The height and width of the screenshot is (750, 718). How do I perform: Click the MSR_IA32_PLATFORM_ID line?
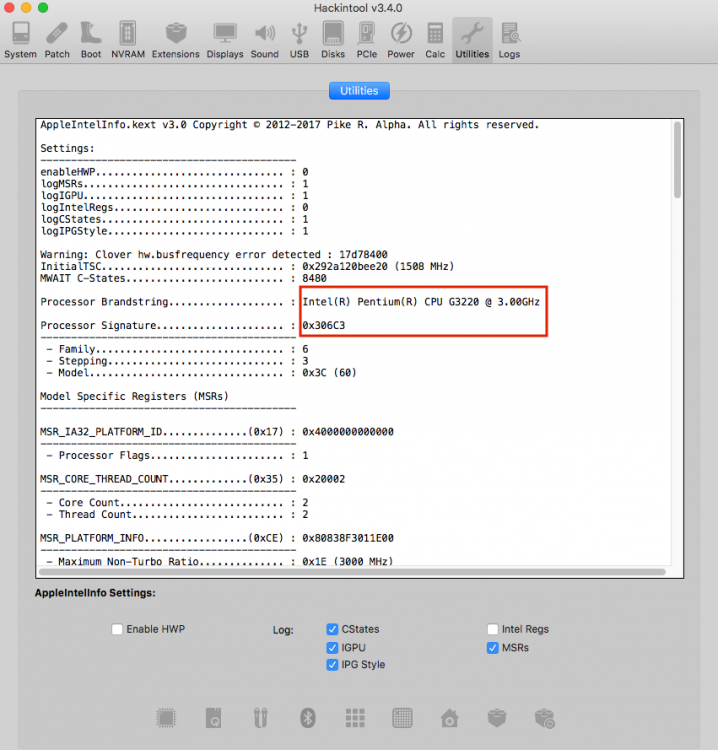click(217, 431)
